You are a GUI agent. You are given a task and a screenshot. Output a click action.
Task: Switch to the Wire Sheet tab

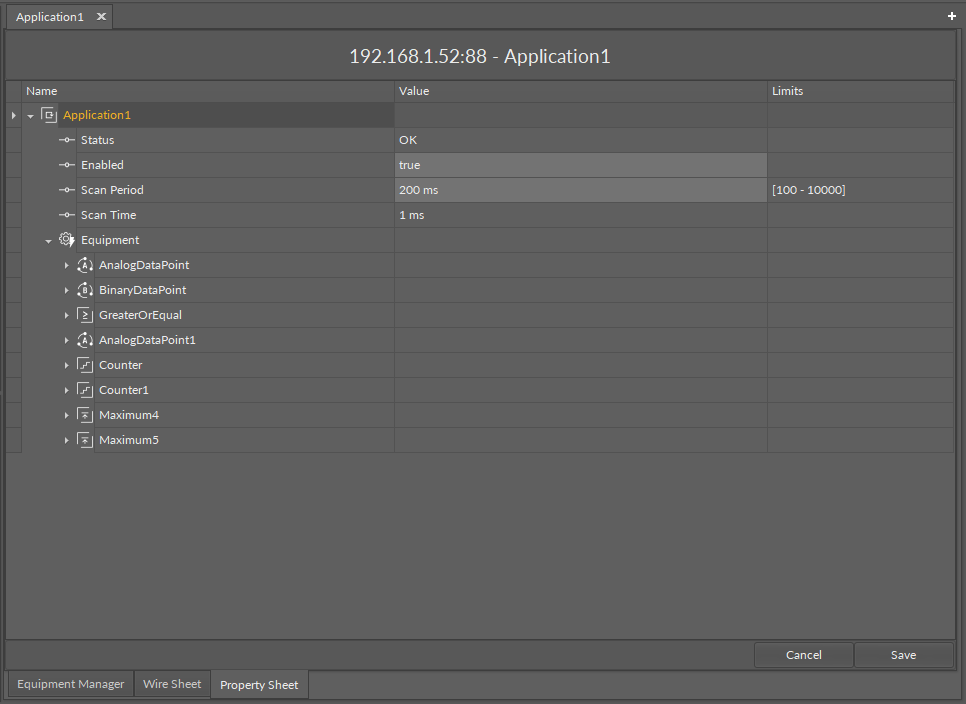(x=172, y=684)
